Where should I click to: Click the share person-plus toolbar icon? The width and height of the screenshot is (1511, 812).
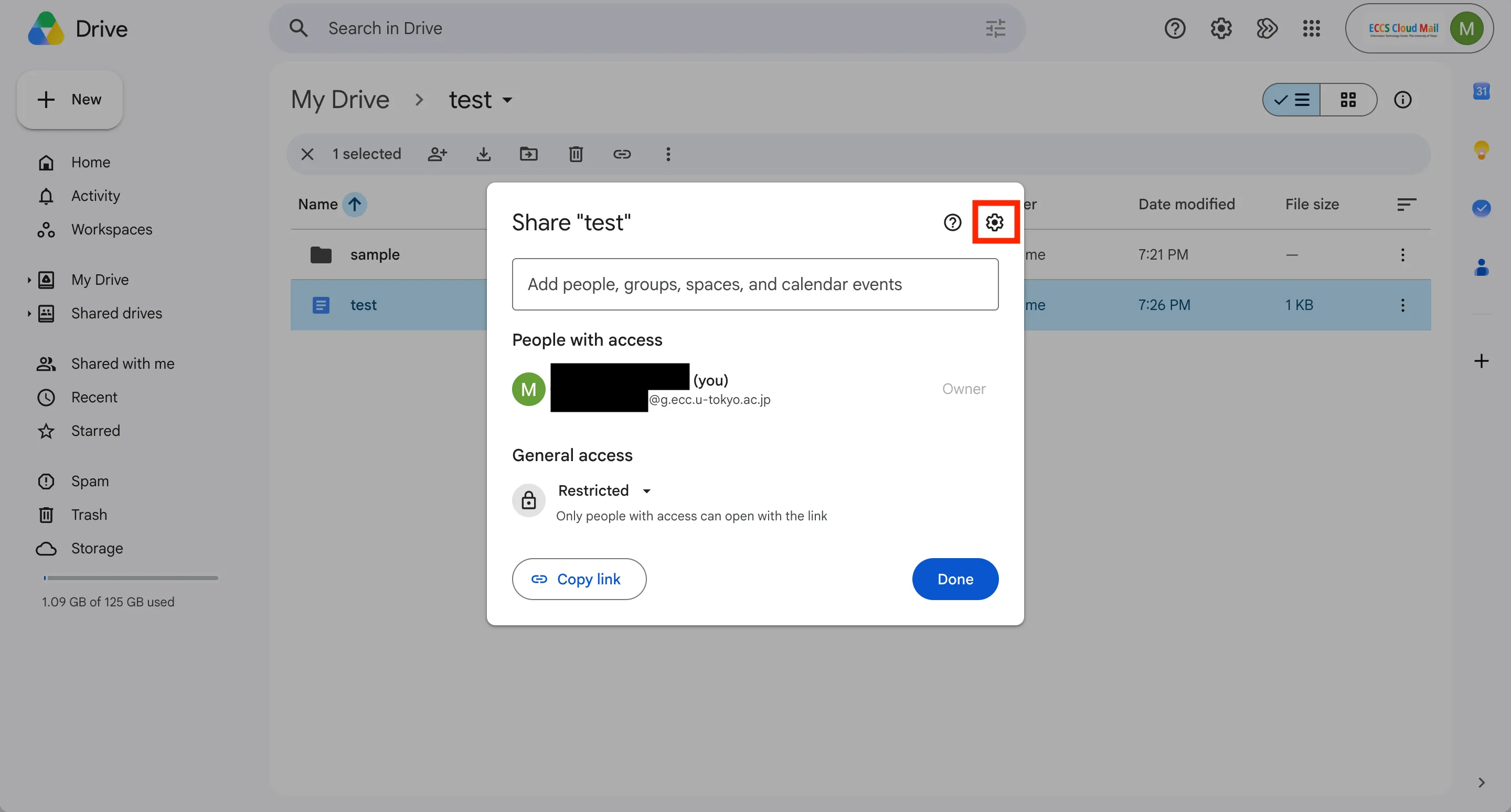tap(438, 154)
